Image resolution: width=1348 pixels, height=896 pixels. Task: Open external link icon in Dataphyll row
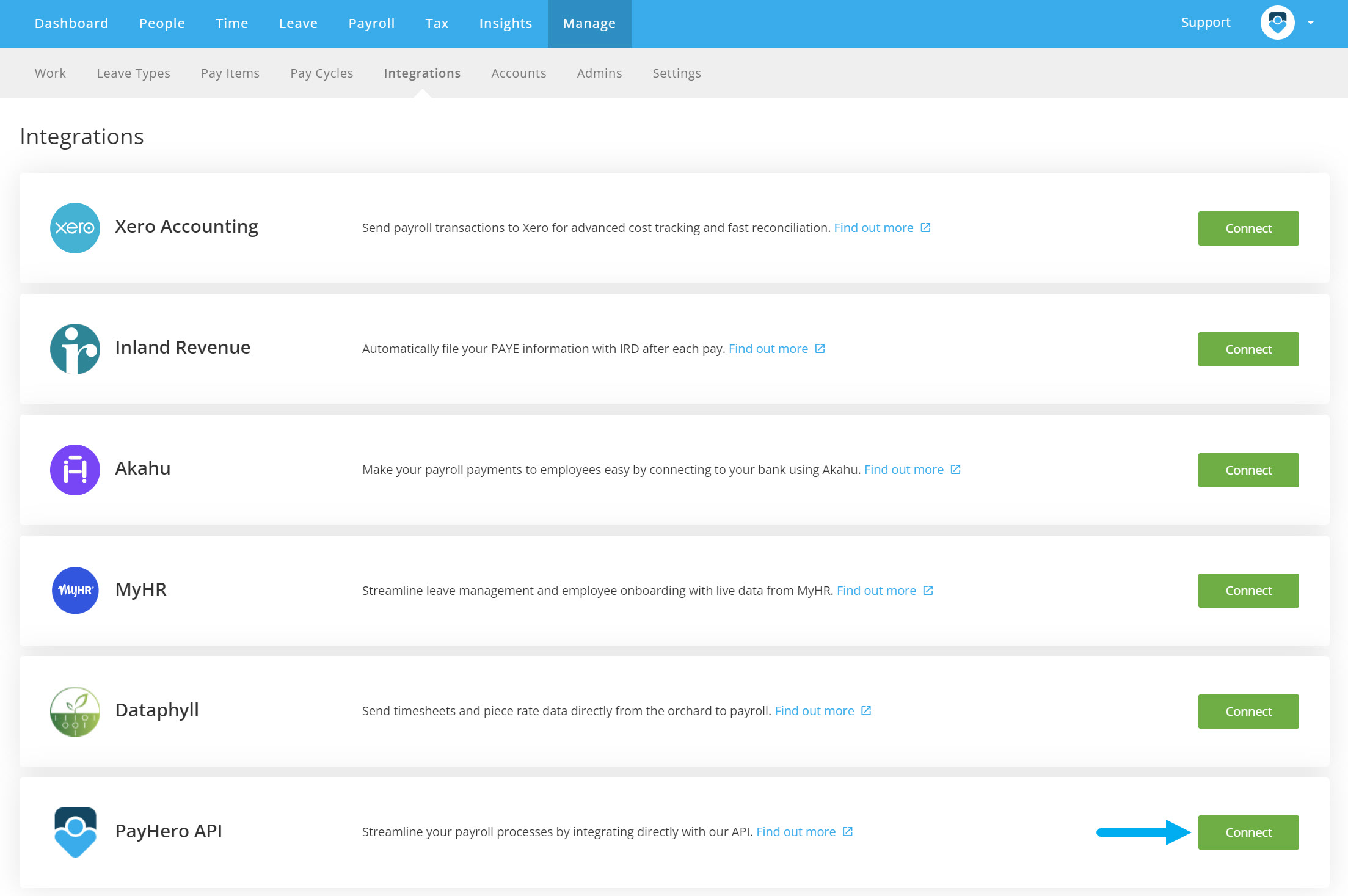[x=866, y=710]
